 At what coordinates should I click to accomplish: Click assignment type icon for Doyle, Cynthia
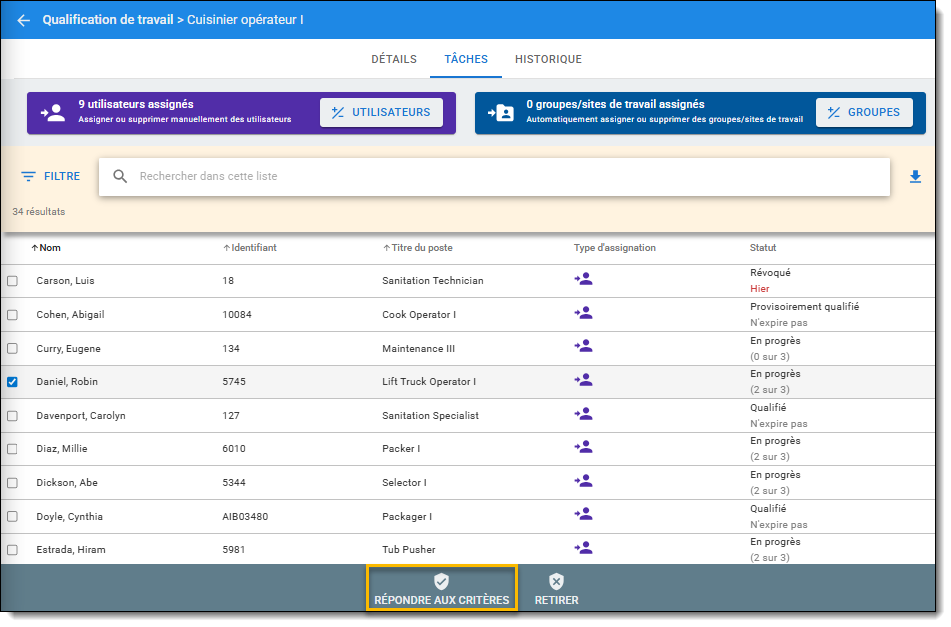(584, 515)
